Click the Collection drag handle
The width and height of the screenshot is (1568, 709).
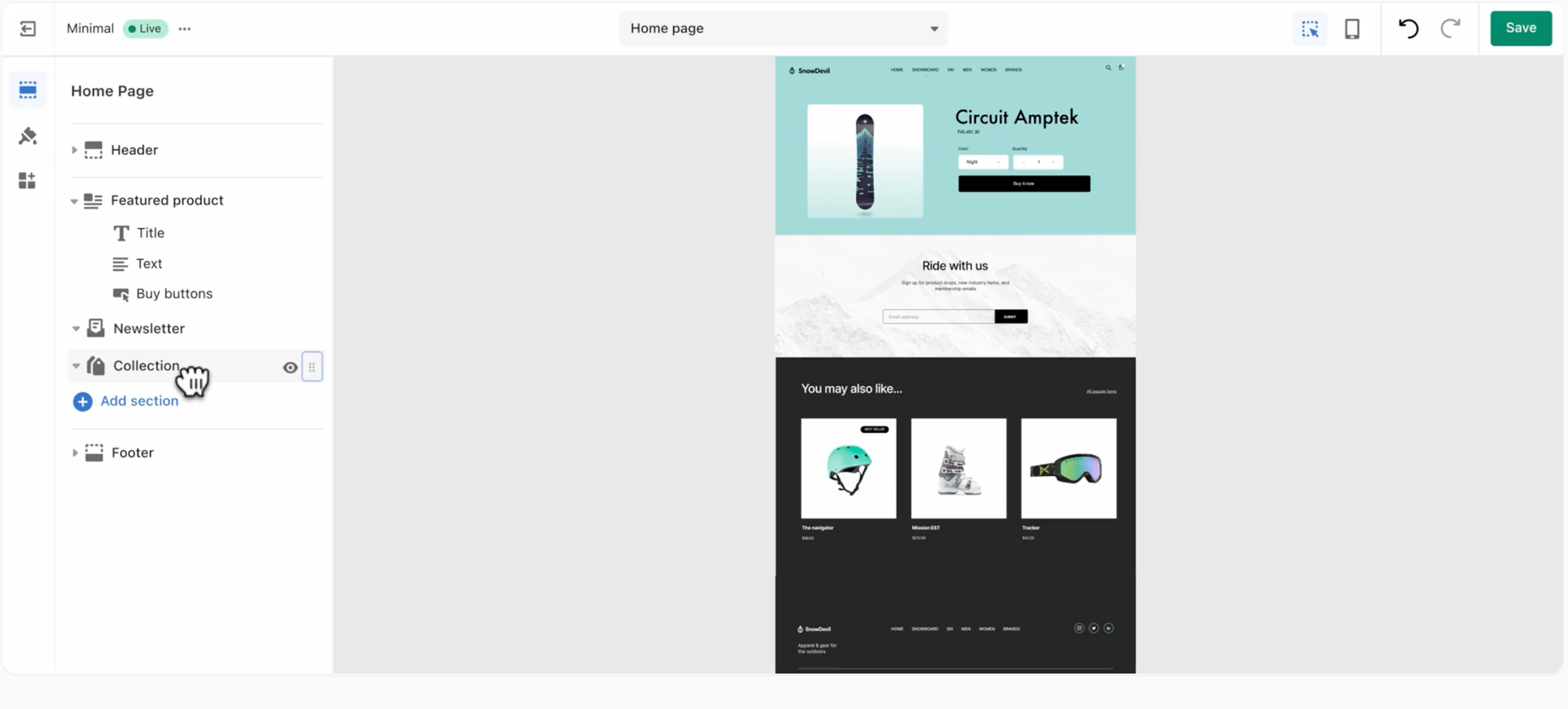coord(312,367)
